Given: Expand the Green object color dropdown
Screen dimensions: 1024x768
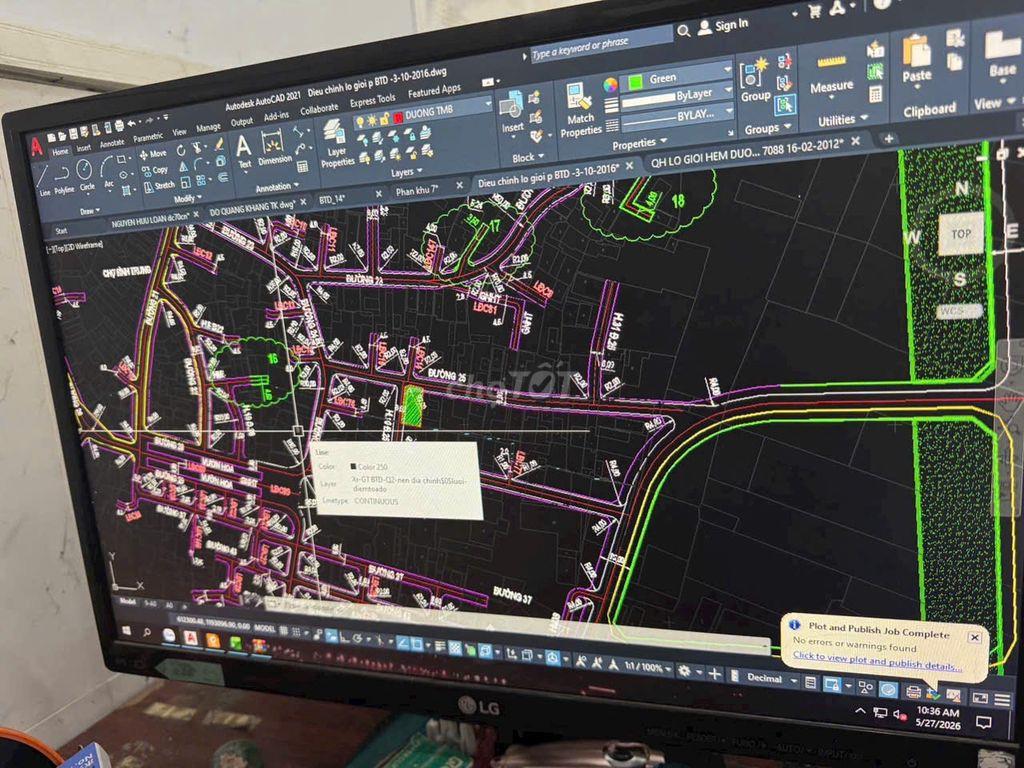Looking at the screenshot, I should tap(727, 69).
